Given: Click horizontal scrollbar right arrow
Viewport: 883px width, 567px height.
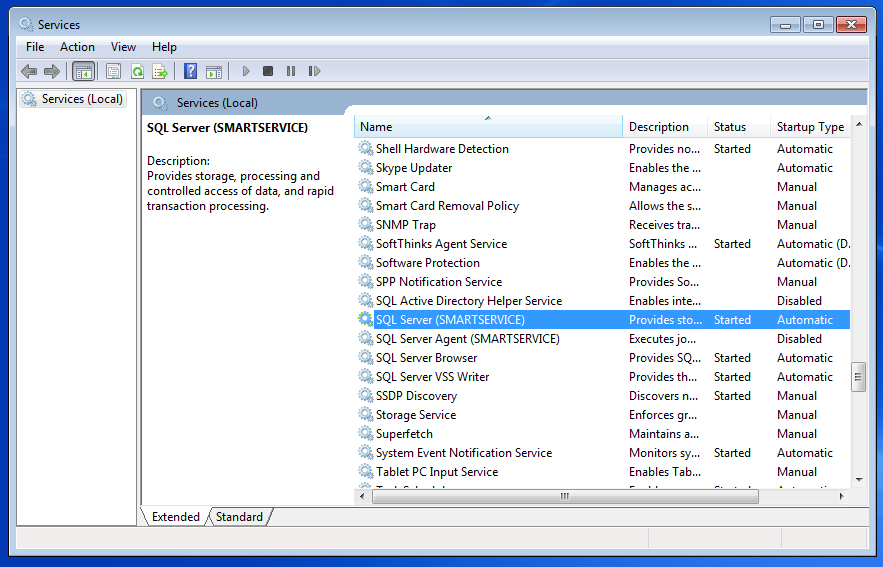Looking at the screenshot, I should (841, 496).
